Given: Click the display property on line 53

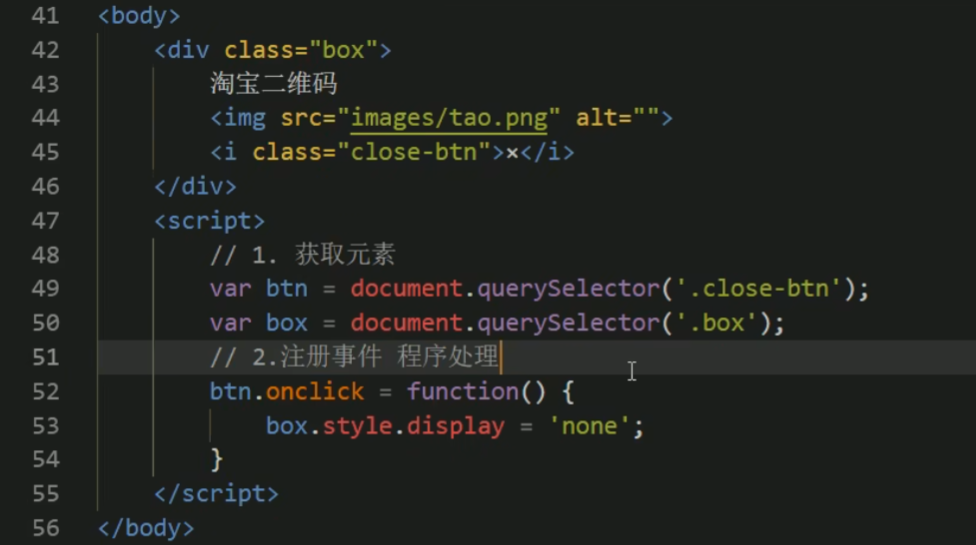Looking at the screenshot, I should tap(456, 426).
